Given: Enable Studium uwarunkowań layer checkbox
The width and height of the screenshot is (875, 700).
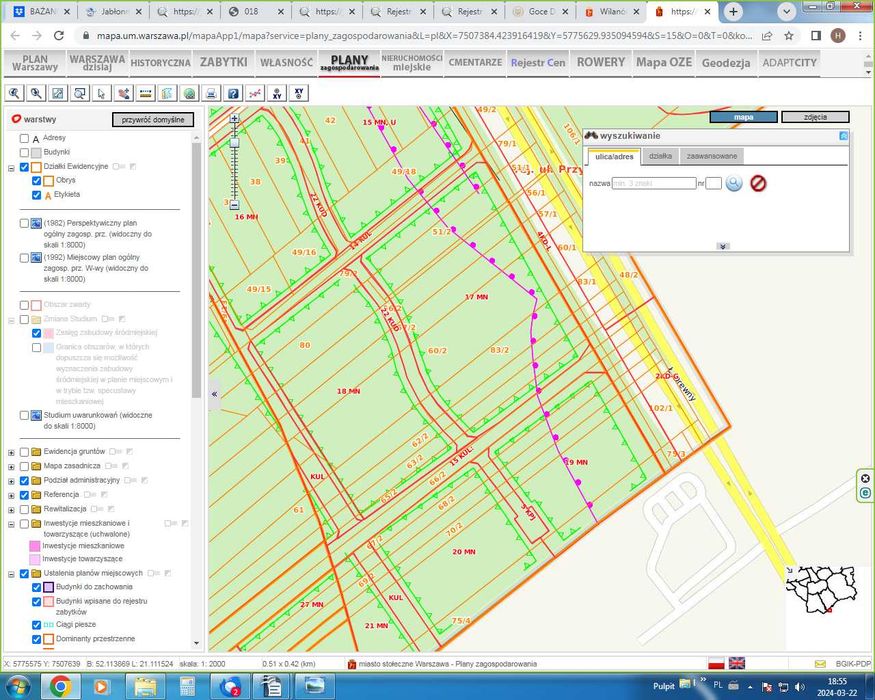Looking at the screenshot, I should [x=24, y=415].
